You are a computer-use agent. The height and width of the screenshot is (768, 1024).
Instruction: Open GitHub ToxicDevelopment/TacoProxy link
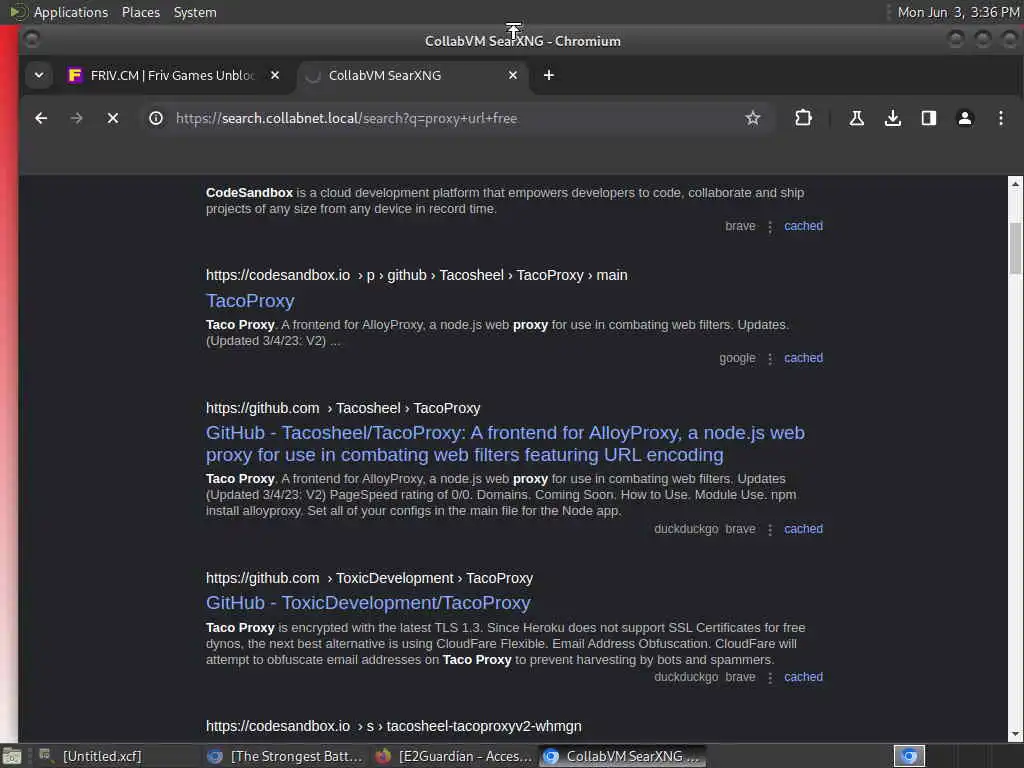point(368,603)
